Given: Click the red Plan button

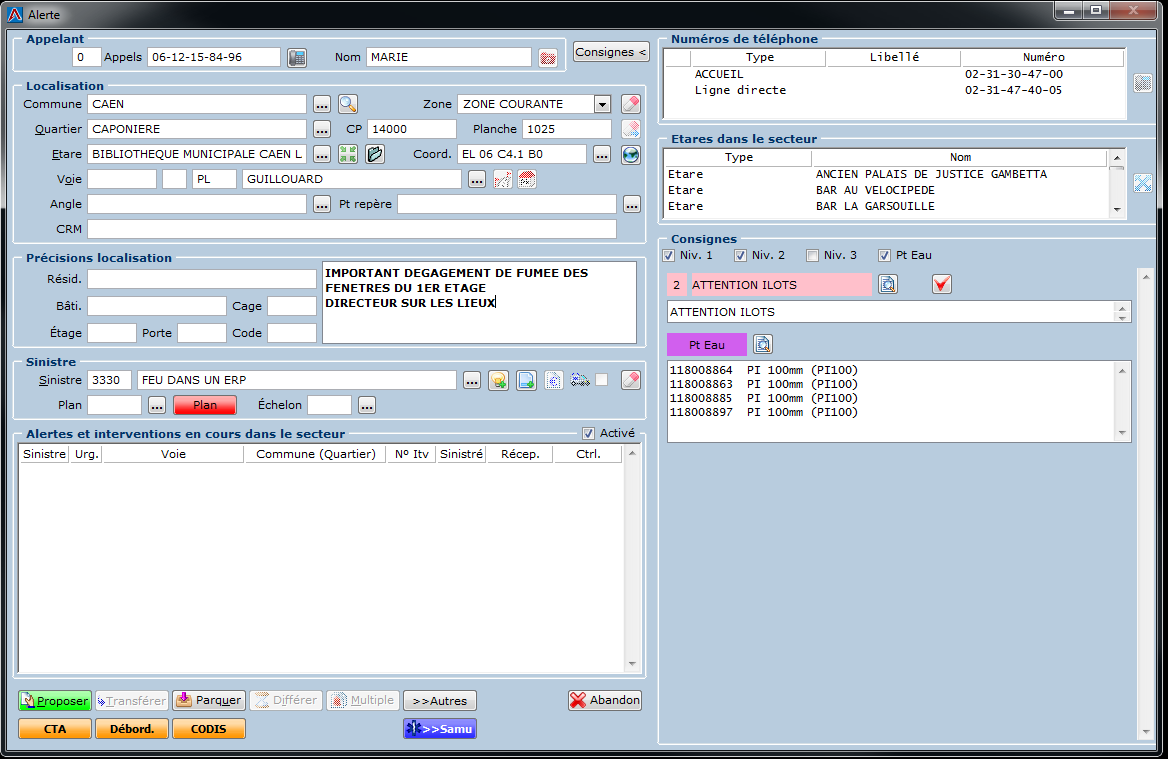Looking at the screenshot, I should (205, 405).
